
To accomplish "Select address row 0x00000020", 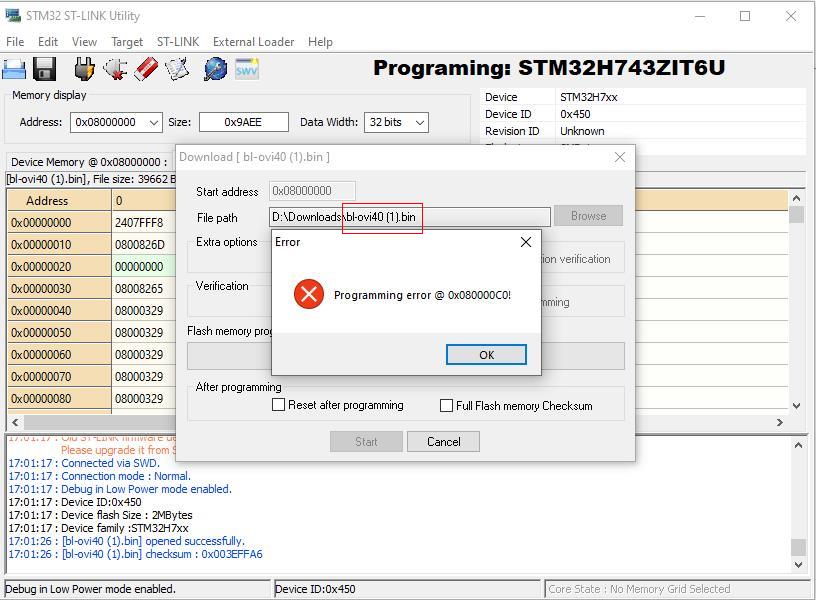I will tap(59, 266).
